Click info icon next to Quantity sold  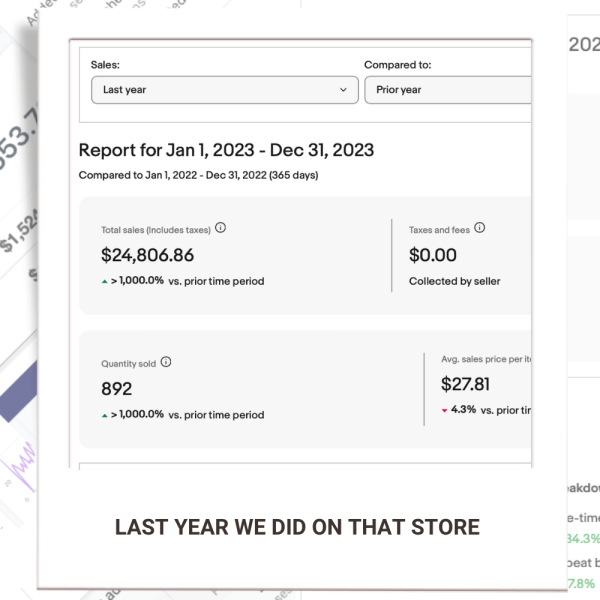pos(166,362)
